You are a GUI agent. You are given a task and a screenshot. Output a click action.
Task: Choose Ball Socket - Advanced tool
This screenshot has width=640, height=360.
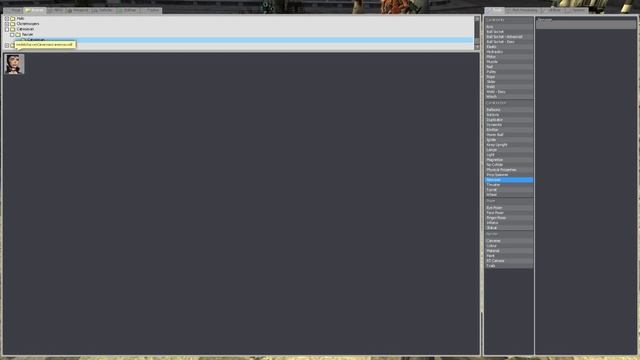(509, 37)
